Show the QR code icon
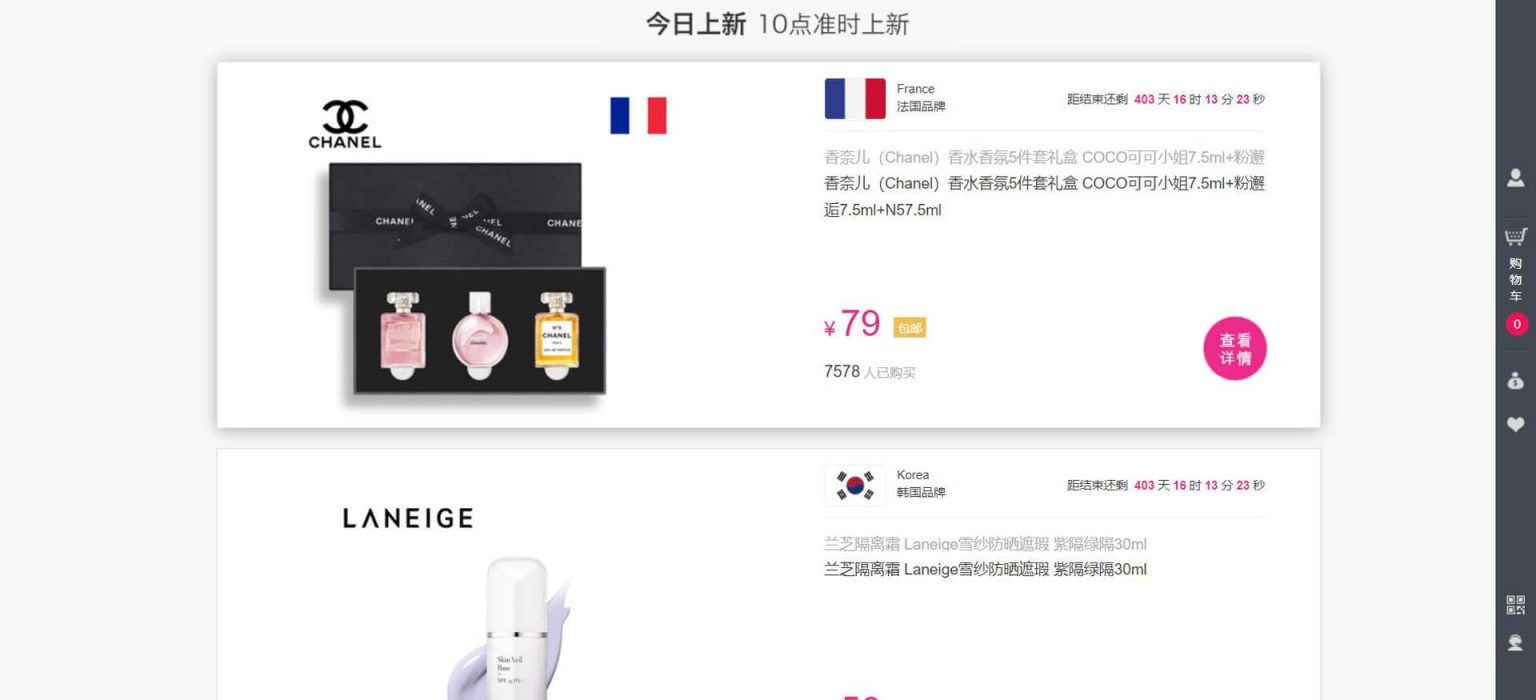The height and width of the screenshot is (700, 1536). [1516, 604]
